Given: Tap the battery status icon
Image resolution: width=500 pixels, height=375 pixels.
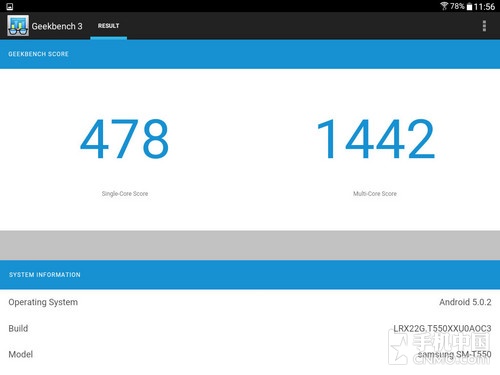Looking at the screenshot, I should (x=469, y=7).
